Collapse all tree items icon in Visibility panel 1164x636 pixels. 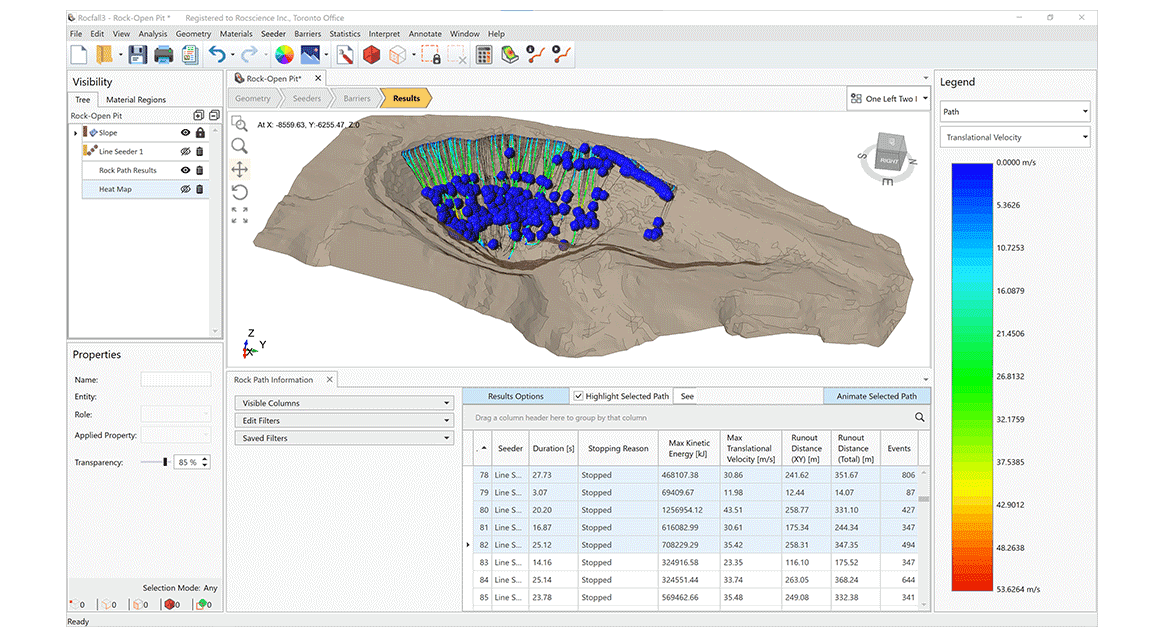point(214,116)
